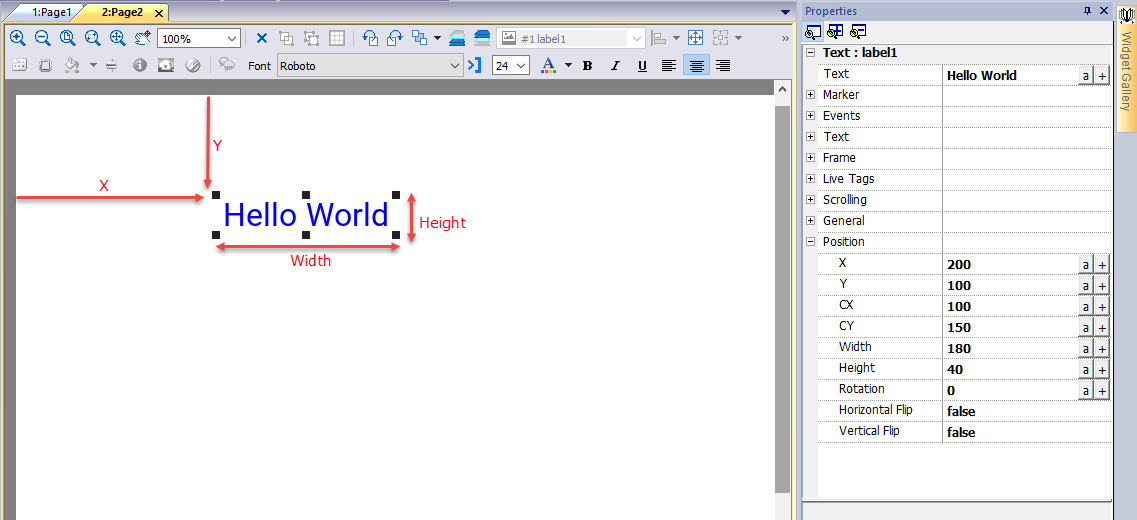This screenshot has width=1137, height=520.
Task: Click the 'a' button in the Width row
Action: coord(1086,349)
